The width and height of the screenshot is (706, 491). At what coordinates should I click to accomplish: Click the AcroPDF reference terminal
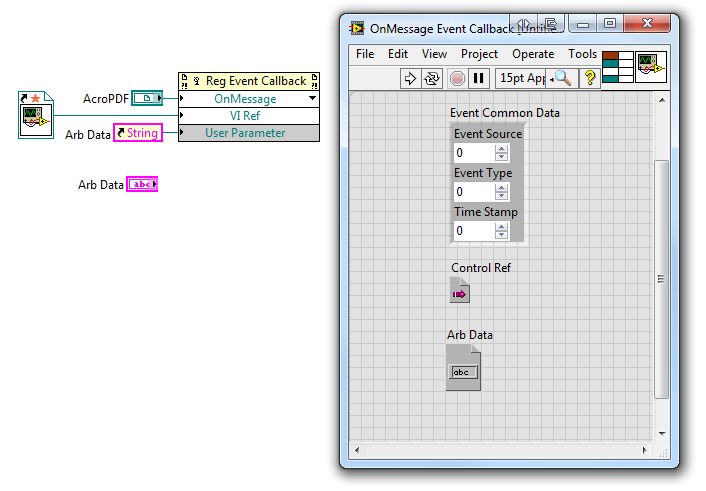coord(147,98)
